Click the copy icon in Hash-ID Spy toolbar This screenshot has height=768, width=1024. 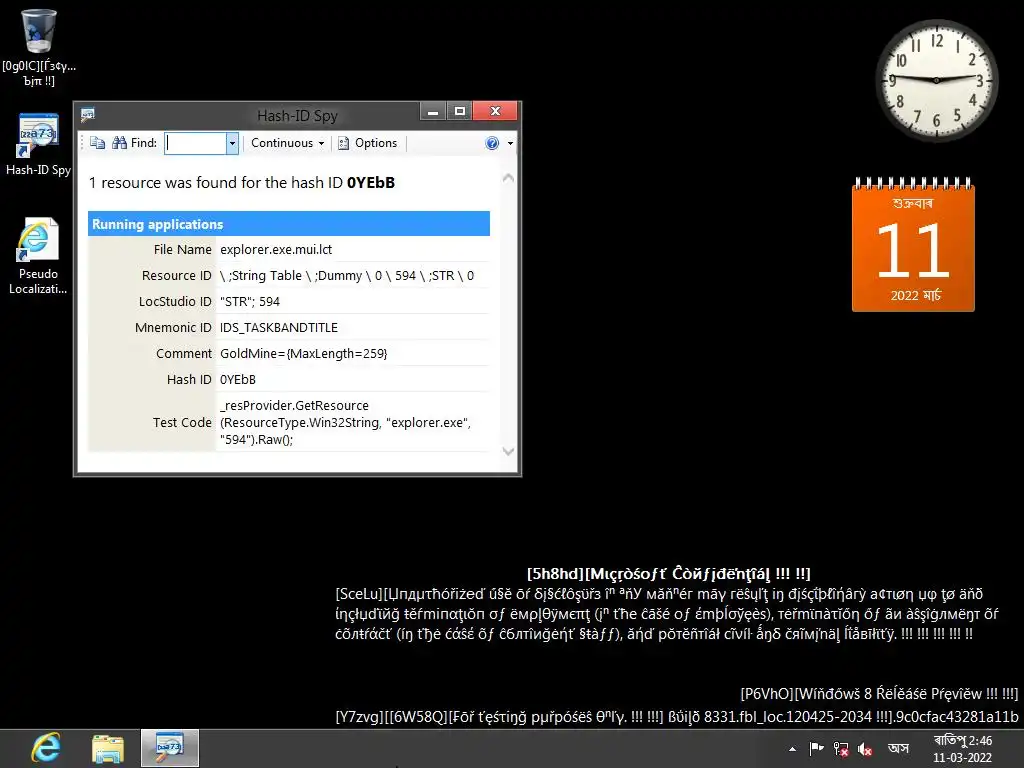pos(97,143)
